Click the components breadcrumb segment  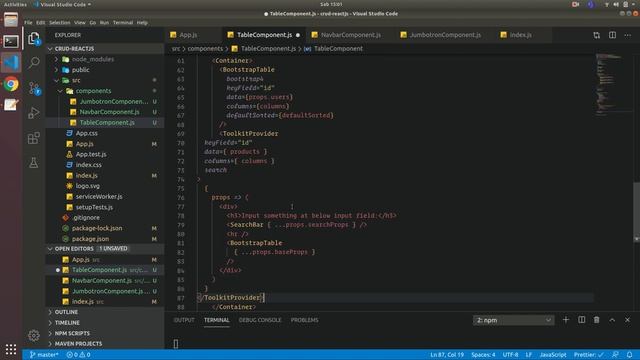205,49
